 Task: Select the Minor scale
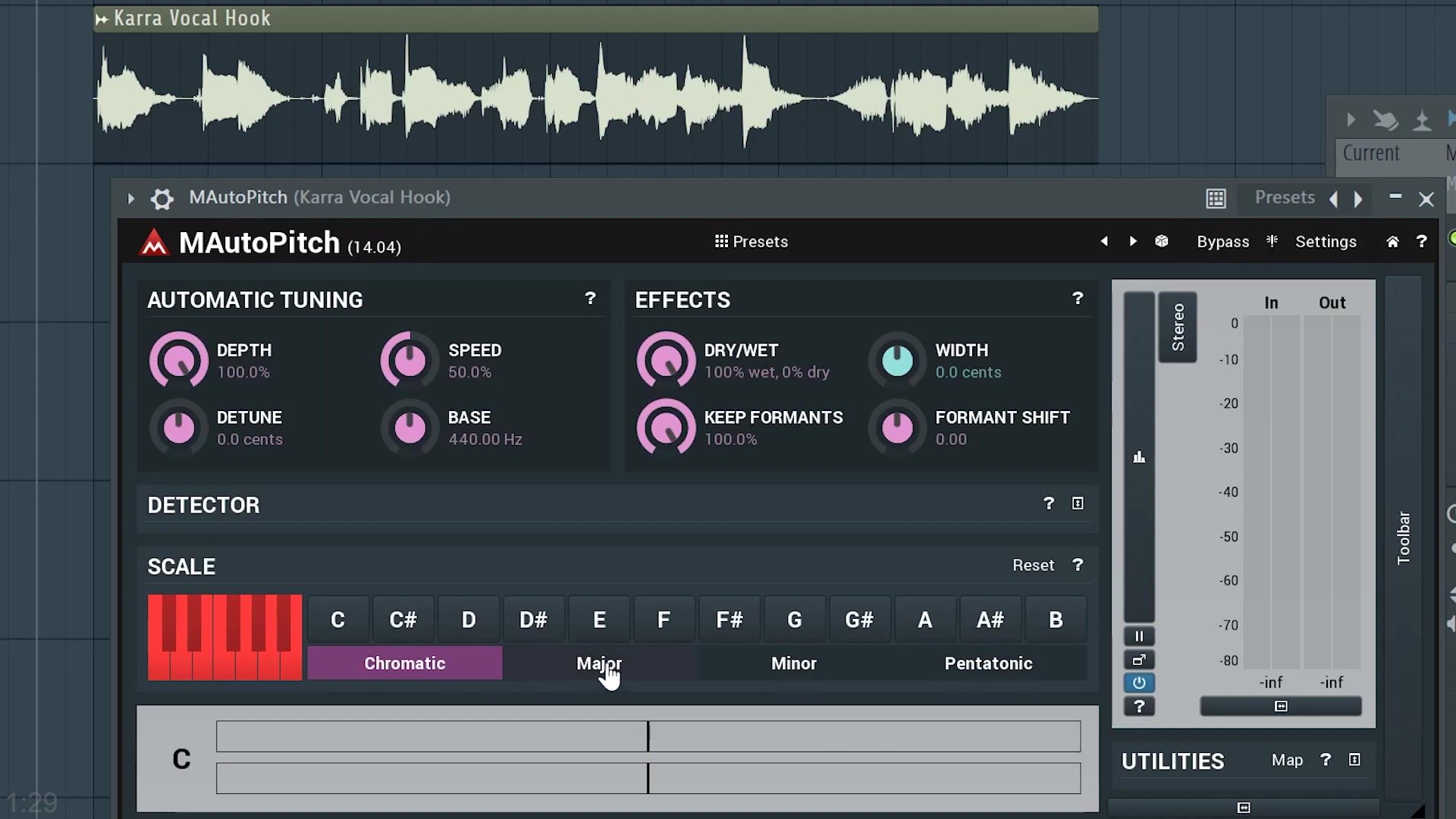click(x=794, y=663)
